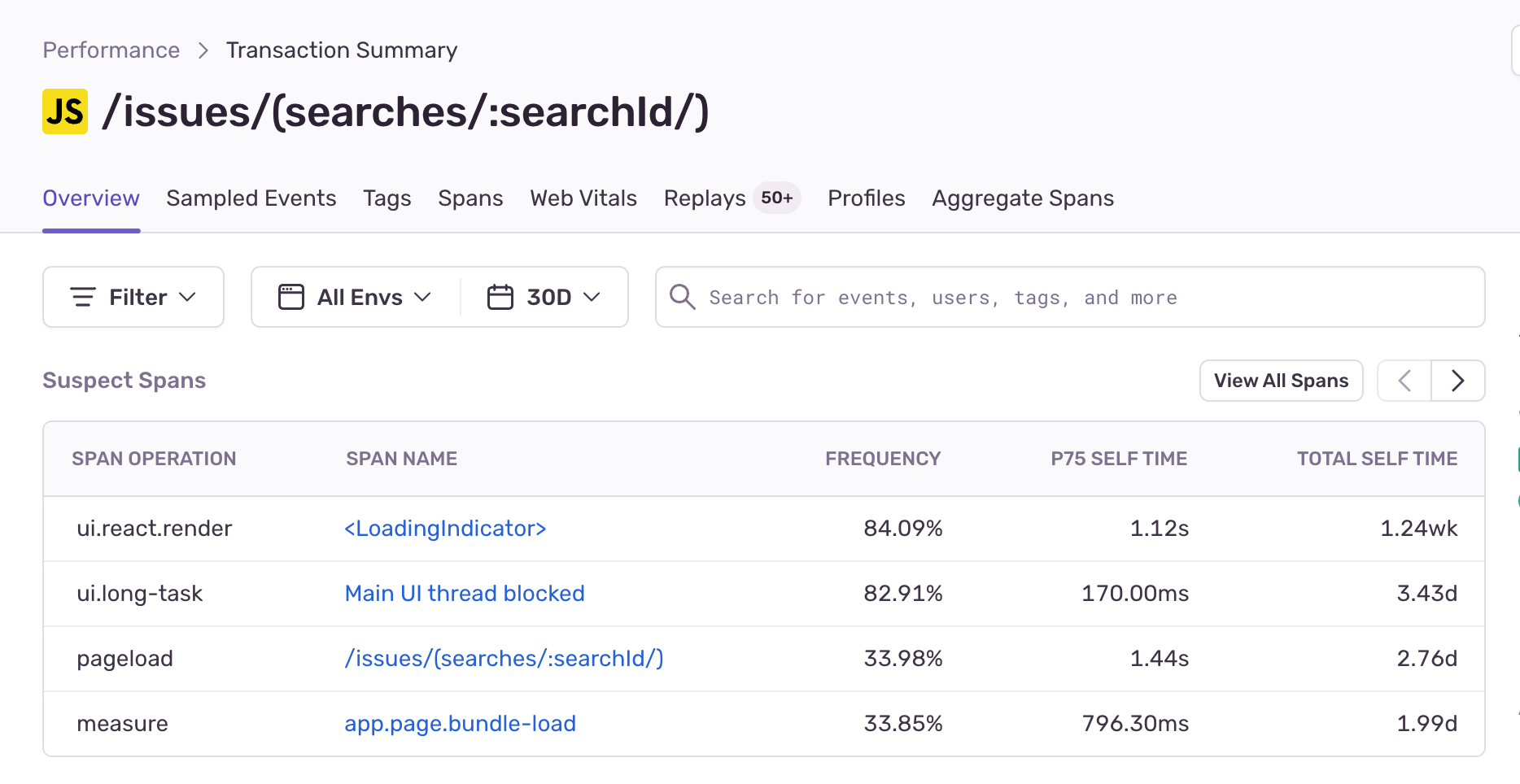Switch to the Web Vitals tab
This screenshot has width=1520, height=784.
click(x=583, y=198)
